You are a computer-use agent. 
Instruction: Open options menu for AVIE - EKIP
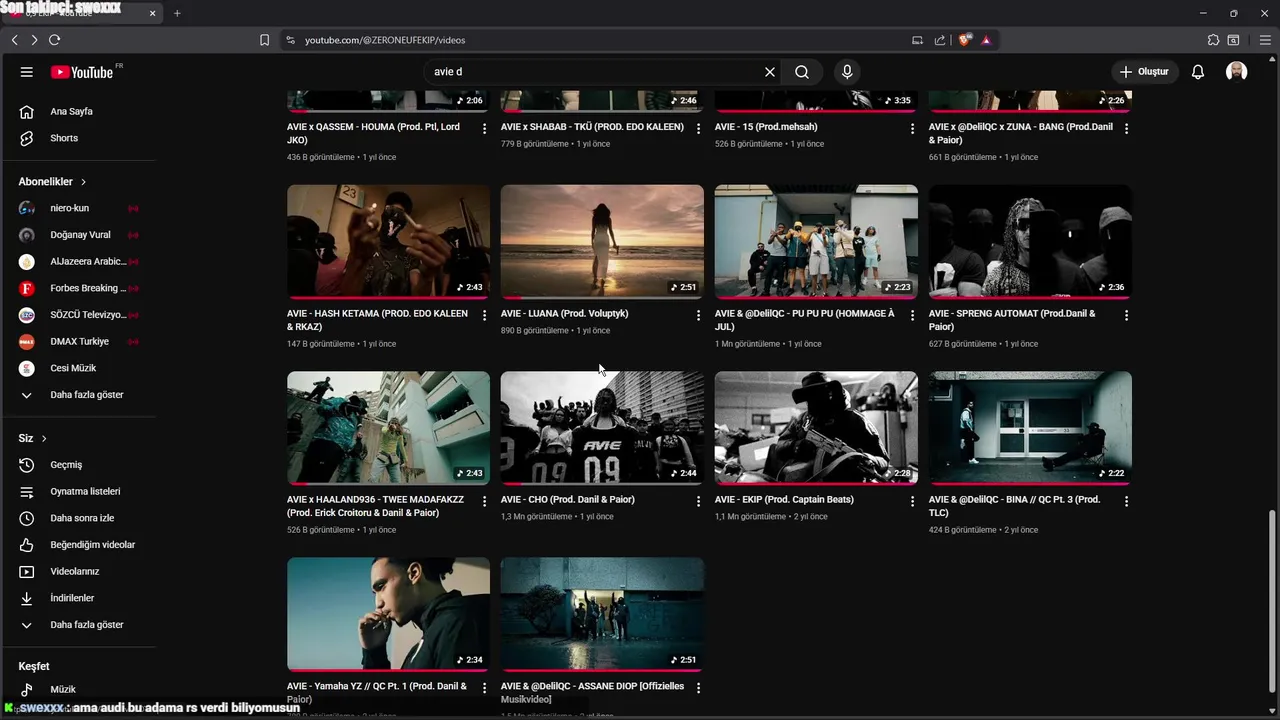(x=912, y=501)
